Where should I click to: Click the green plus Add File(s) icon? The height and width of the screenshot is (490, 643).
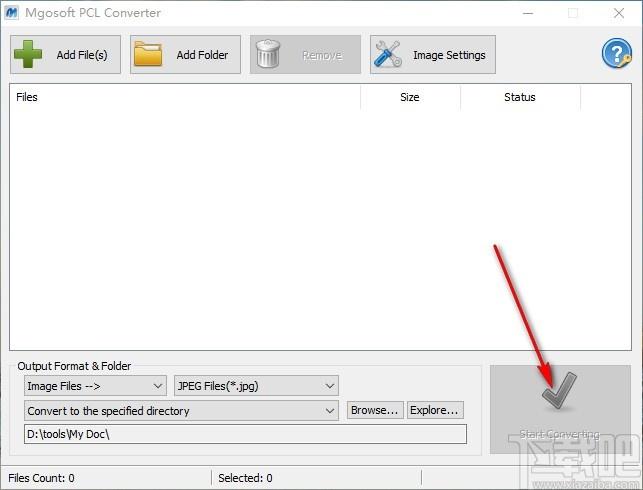[28, 54]
